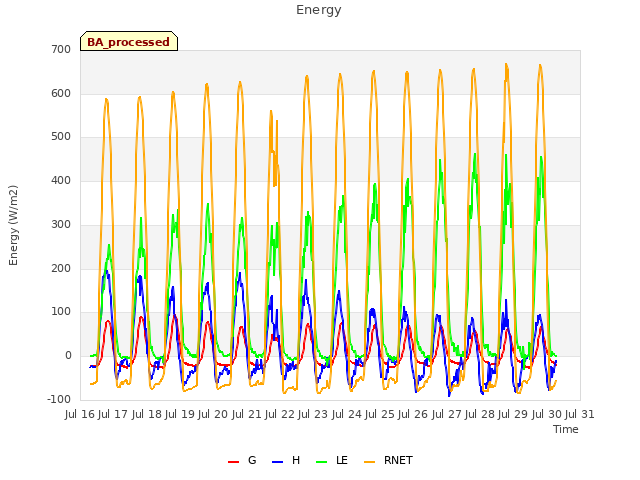Click the Energy chart title

click(x=318, y=10)
